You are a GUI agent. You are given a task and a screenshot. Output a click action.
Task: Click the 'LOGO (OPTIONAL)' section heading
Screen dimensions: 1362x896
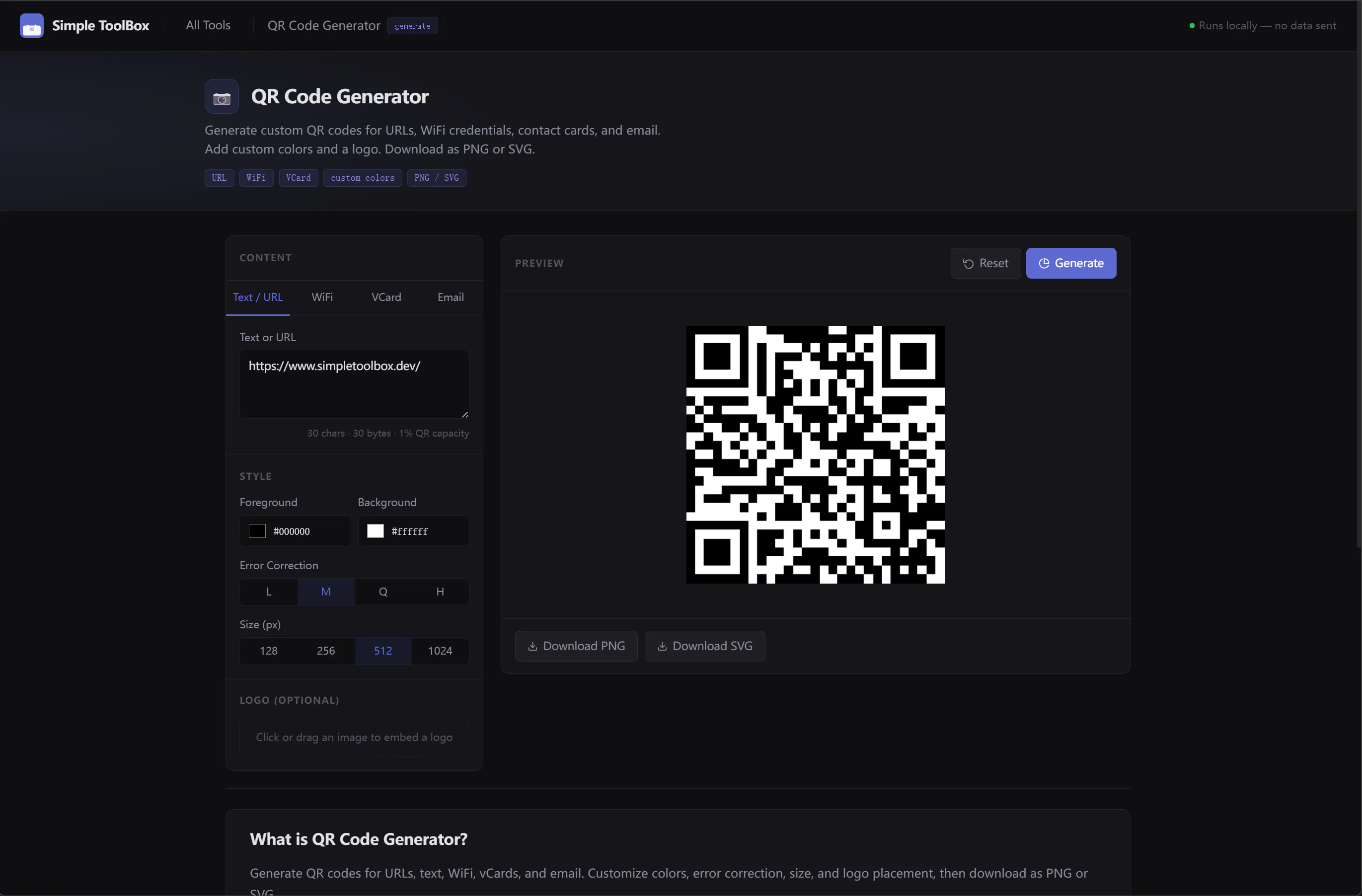click(289, 700)
